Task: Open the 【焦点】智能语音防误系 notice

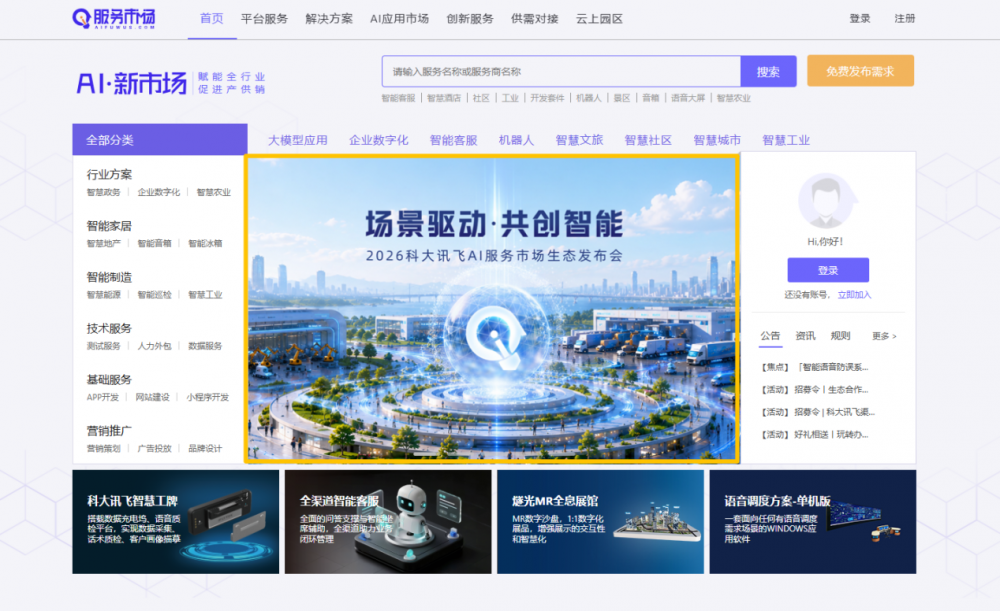Action: [x=814, y=367]
